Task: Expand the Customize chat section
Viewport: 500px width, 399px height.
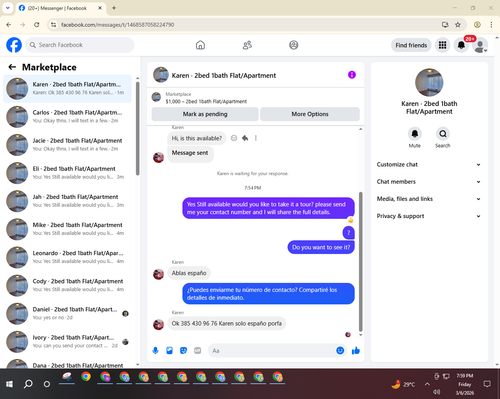Action: coord(429,164)
